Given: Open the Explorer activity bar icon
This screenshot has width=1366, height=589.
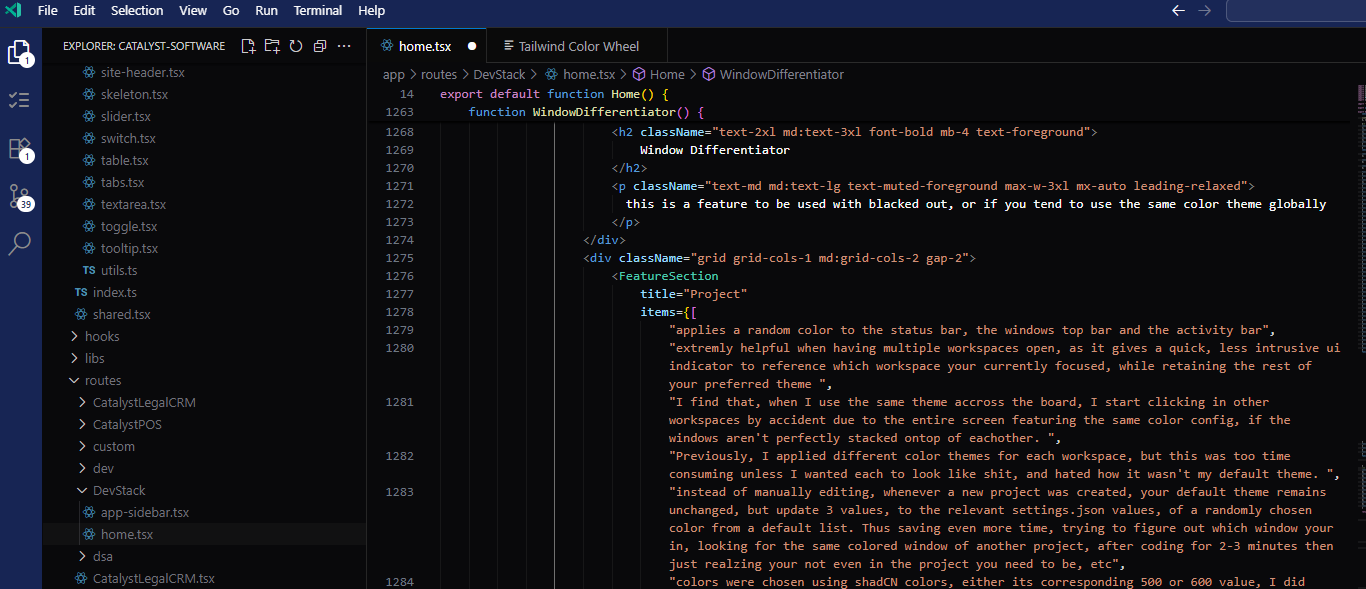Looking at the screenshot, I should pyautogui.click(x=20, y=53).
